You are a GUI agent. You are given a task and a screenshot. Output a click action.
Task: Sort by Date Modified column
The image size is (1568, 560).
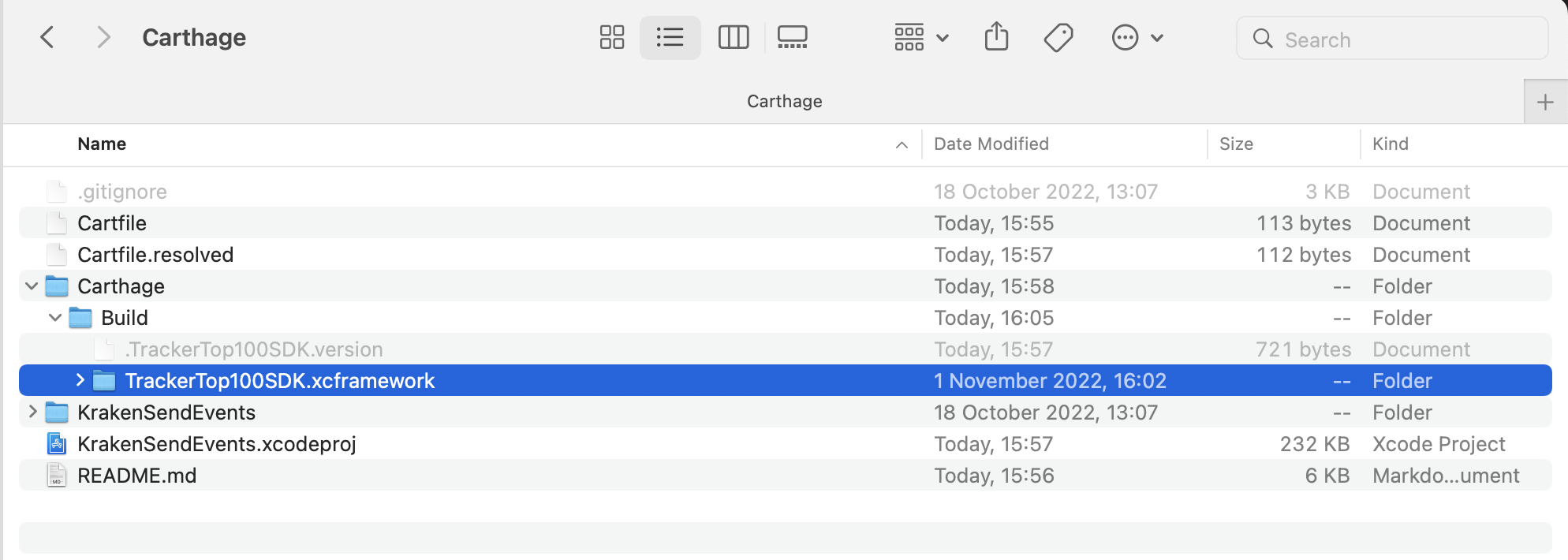(x=991, y=144)
